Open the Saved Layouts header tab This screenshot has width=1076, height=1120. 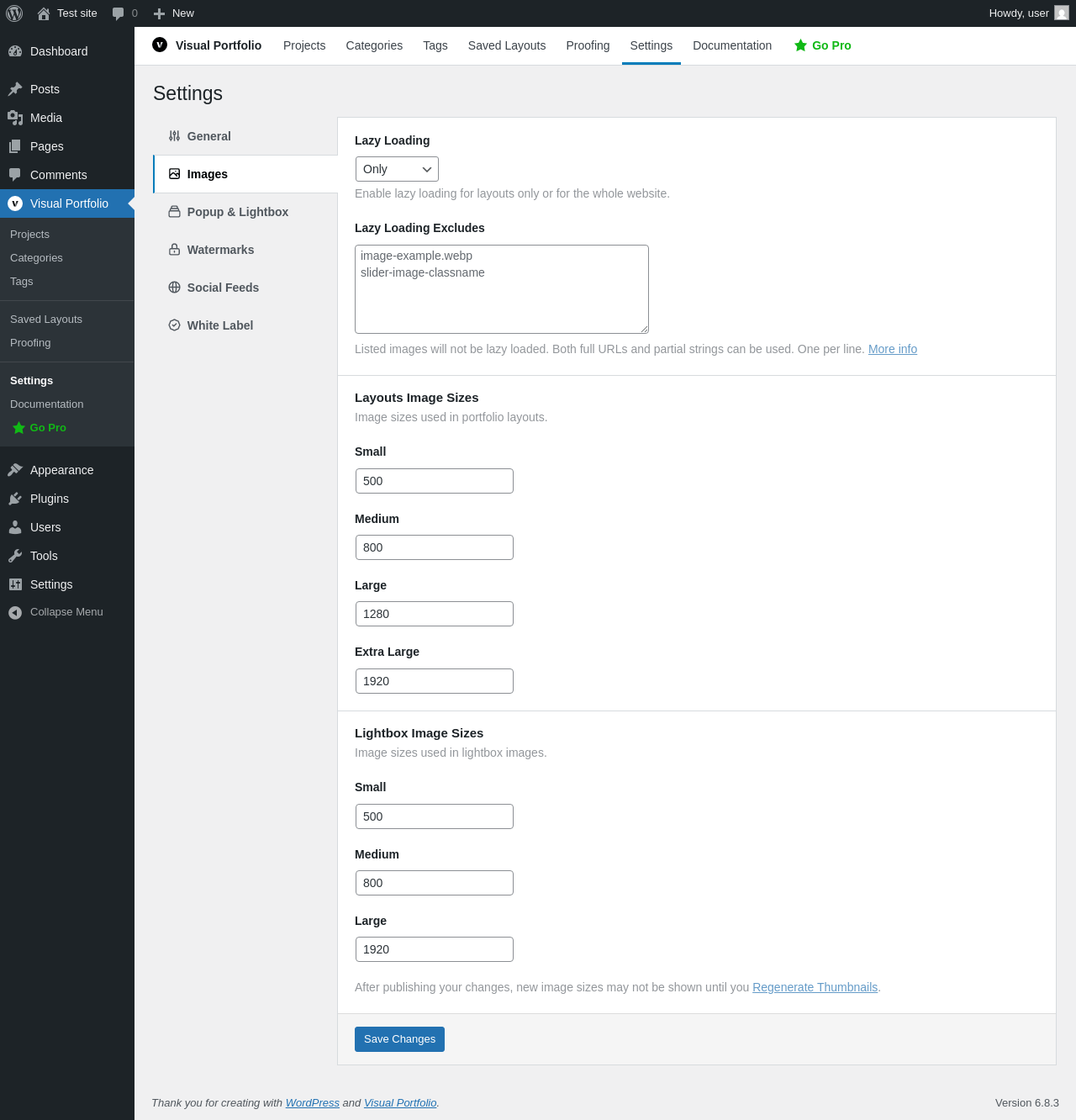(507, 45)
